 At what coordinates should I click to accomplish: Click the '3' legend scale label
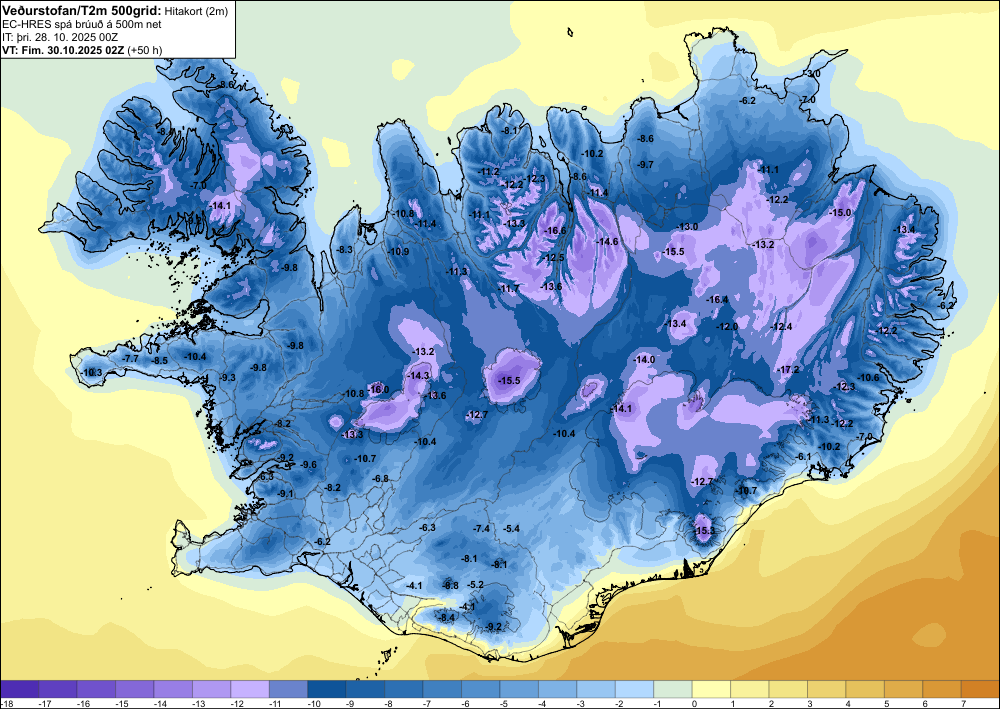(x=809, y=703)
